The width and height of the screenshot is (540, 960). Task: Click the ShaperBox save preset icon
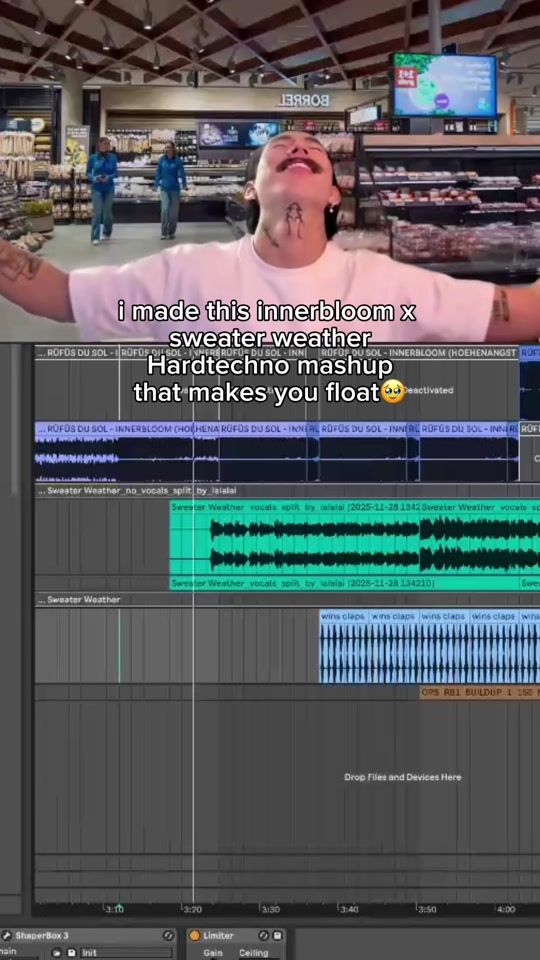click(72, 953)
